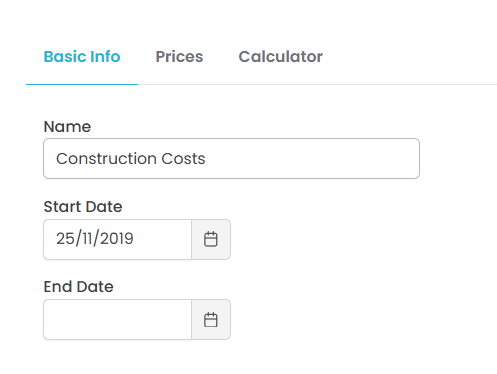The width and height of the screenshot is (497, 374).
Task: Click the day 25 in Start Date
Action: pos(65,239)
